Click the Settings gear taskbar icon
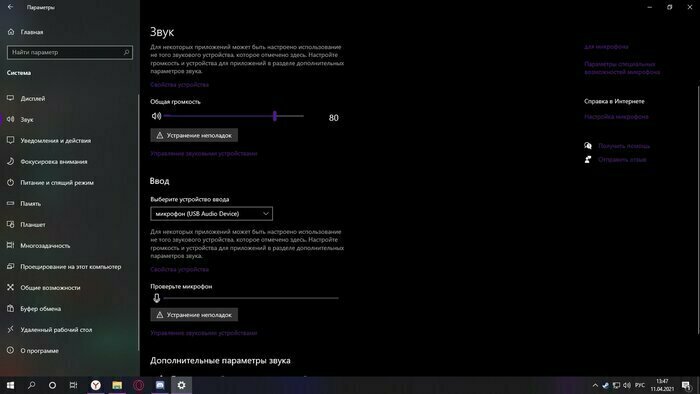Viewport: 700px width, 394px height. 181,385
